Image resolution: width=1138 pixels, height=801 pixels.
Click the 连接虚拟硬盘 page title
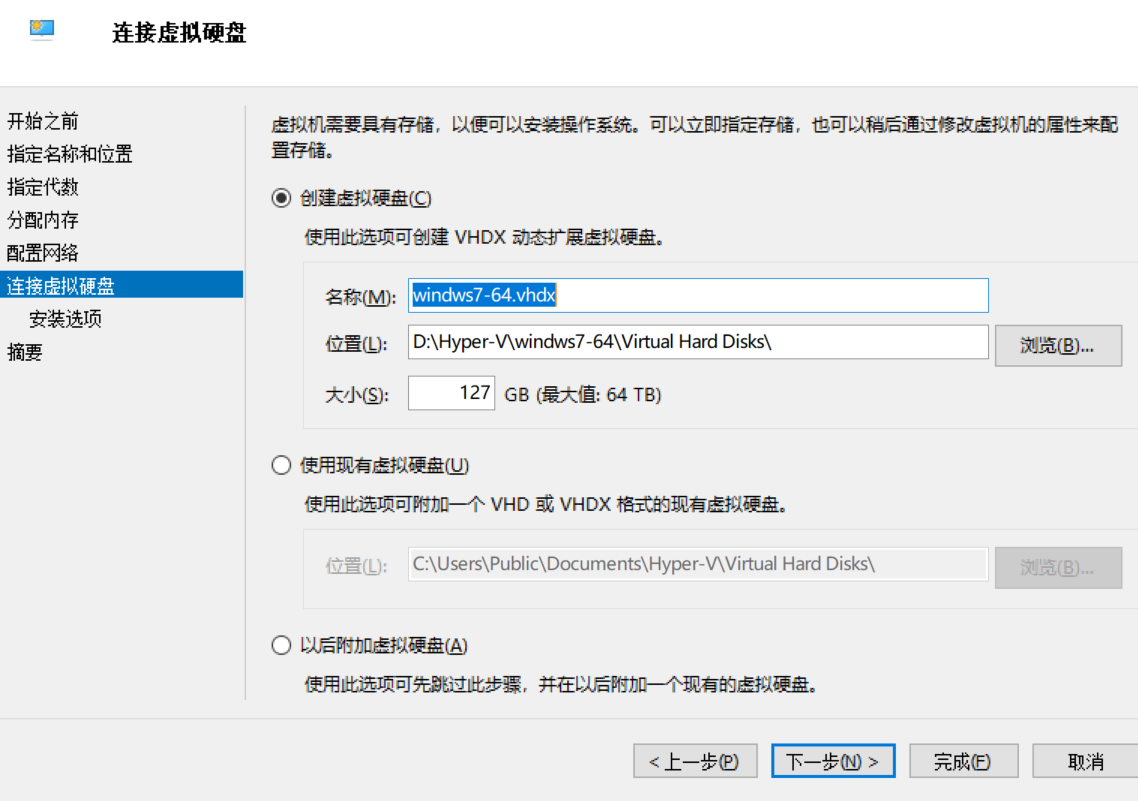[179, 33]
